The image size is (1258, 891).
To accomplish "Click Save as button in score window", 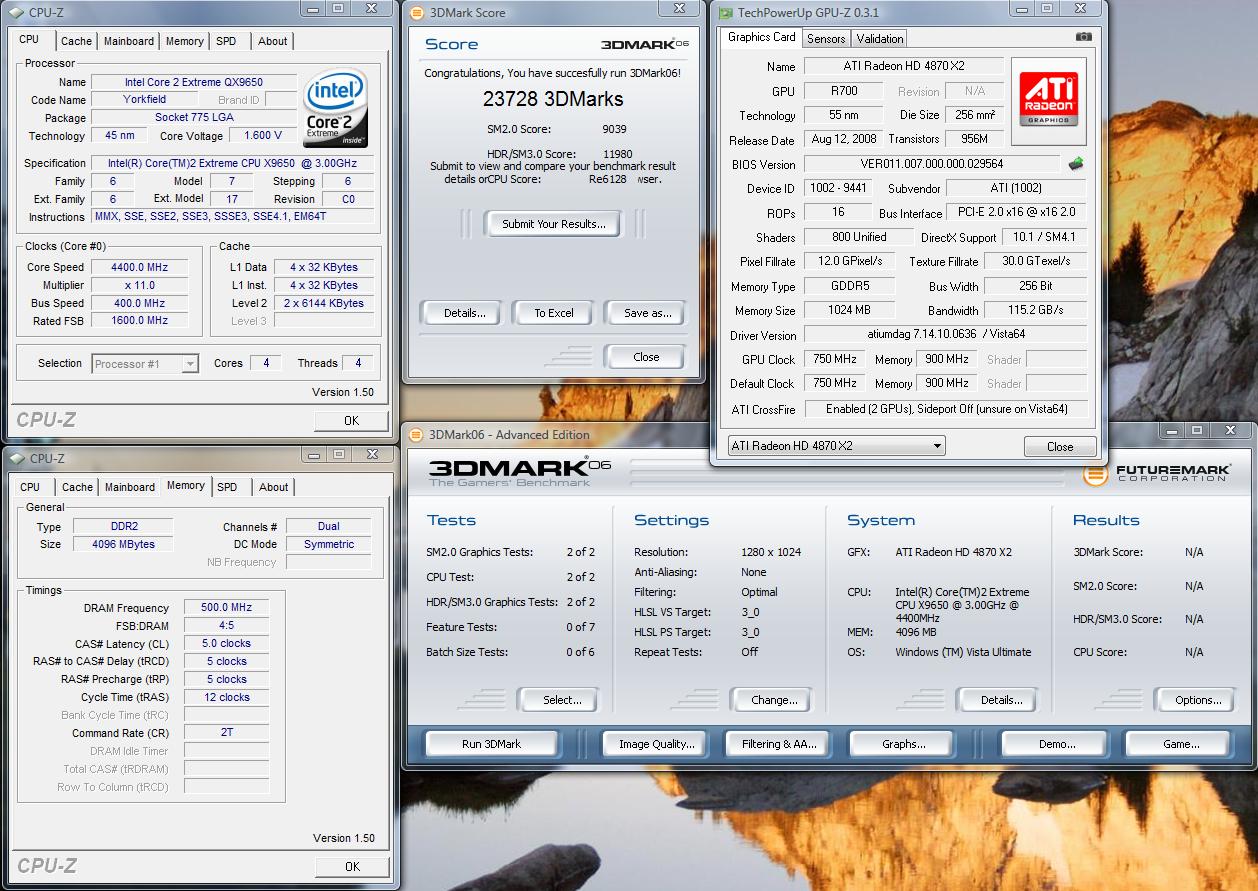I will pyautogui.click(x=647, y=313).
